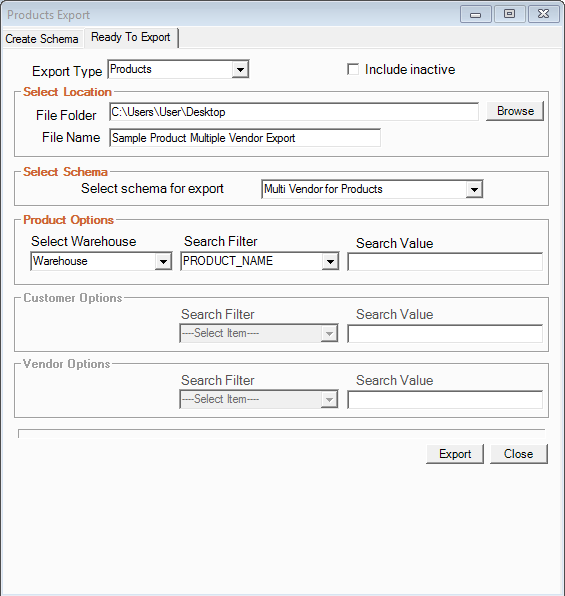This screenshot has width=565, height=596.
Task: Switch to the Create Schema tab
Action: click(42, 39)
